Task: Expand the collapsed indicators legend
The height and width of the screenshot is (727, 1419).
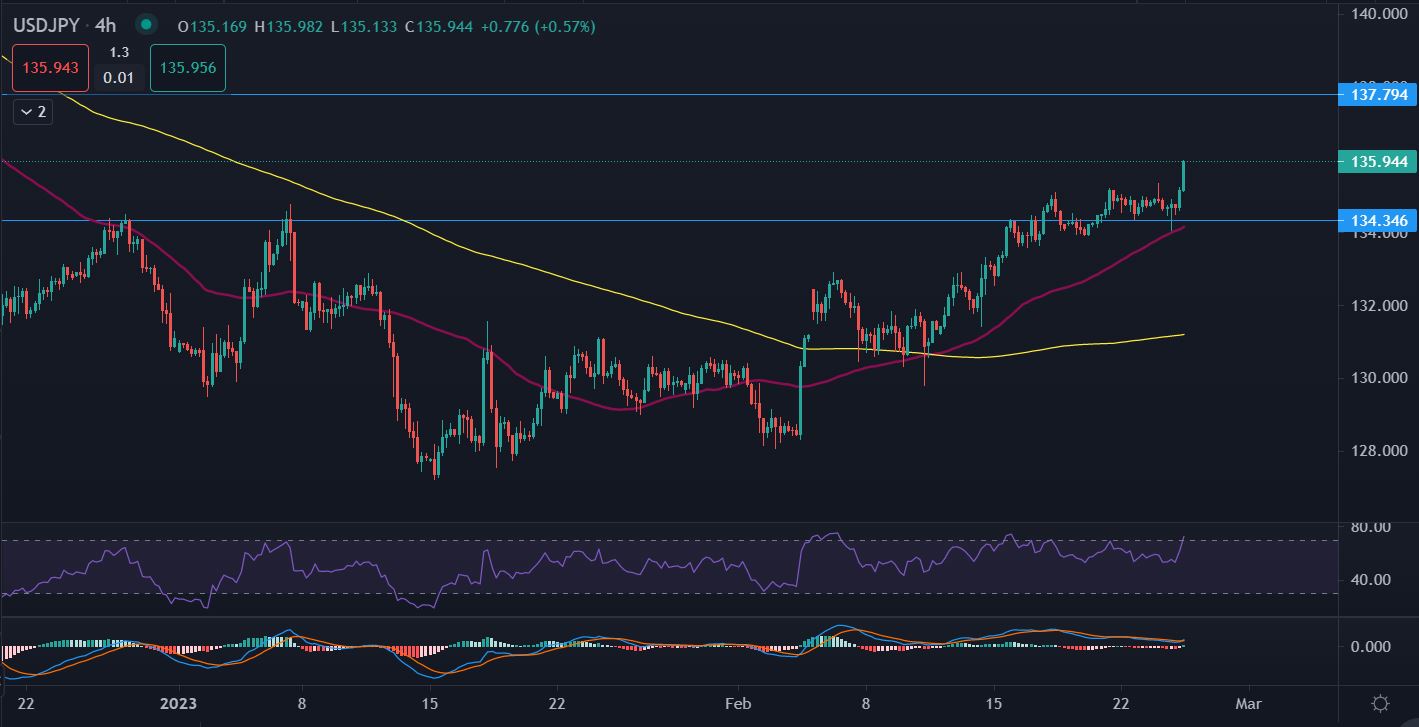Action: pos(32,112)
